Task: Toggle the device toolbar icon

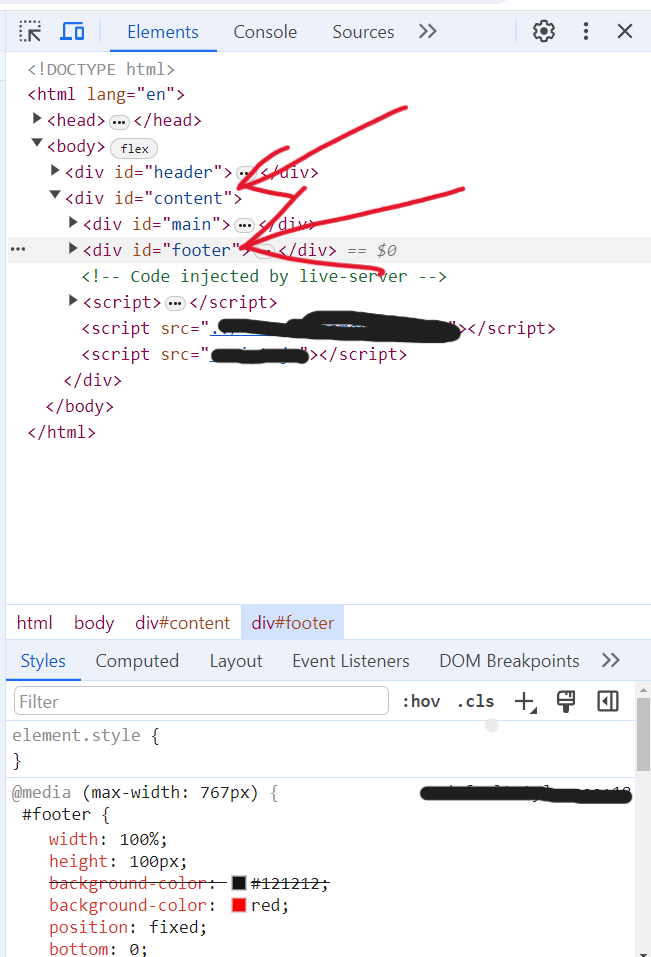Action: coord(72,31)
